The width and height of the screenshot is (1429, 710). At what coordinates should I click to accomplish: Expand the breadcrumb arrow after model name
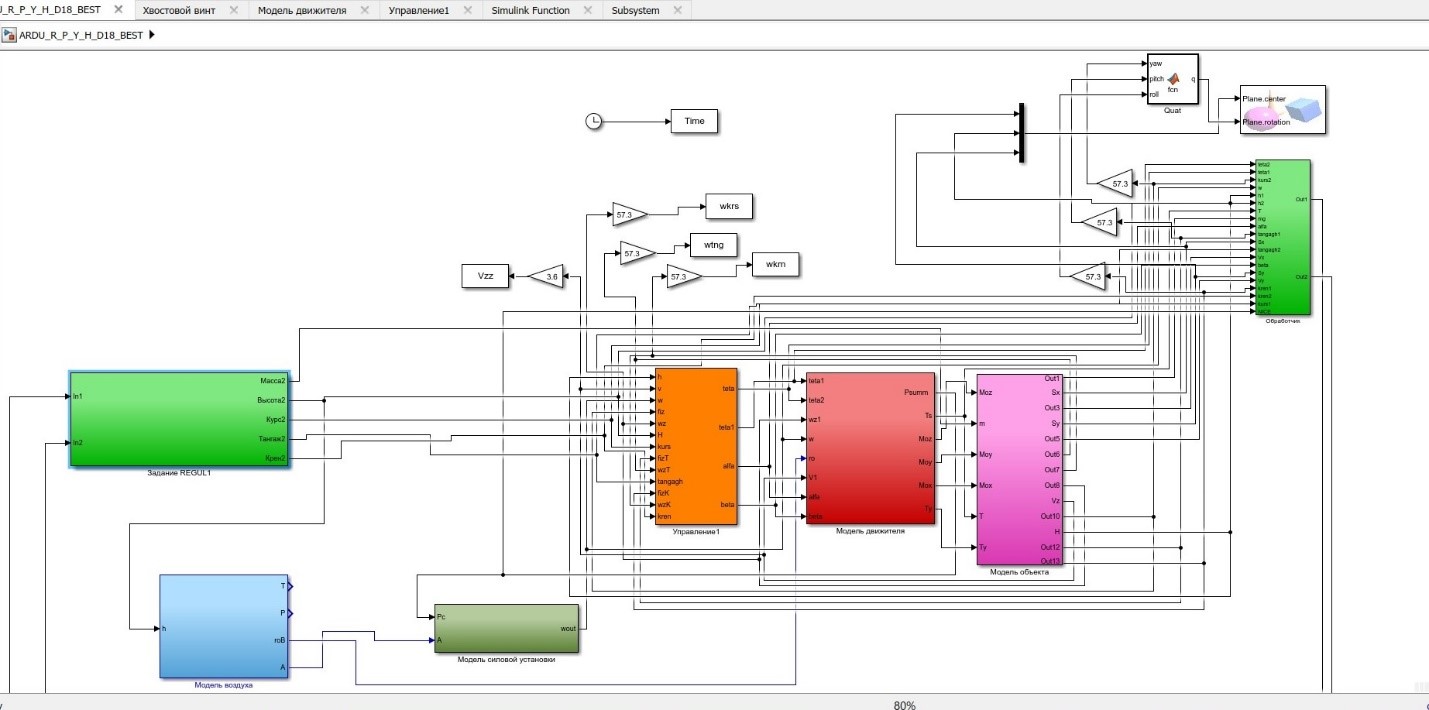tap(150, 32)
